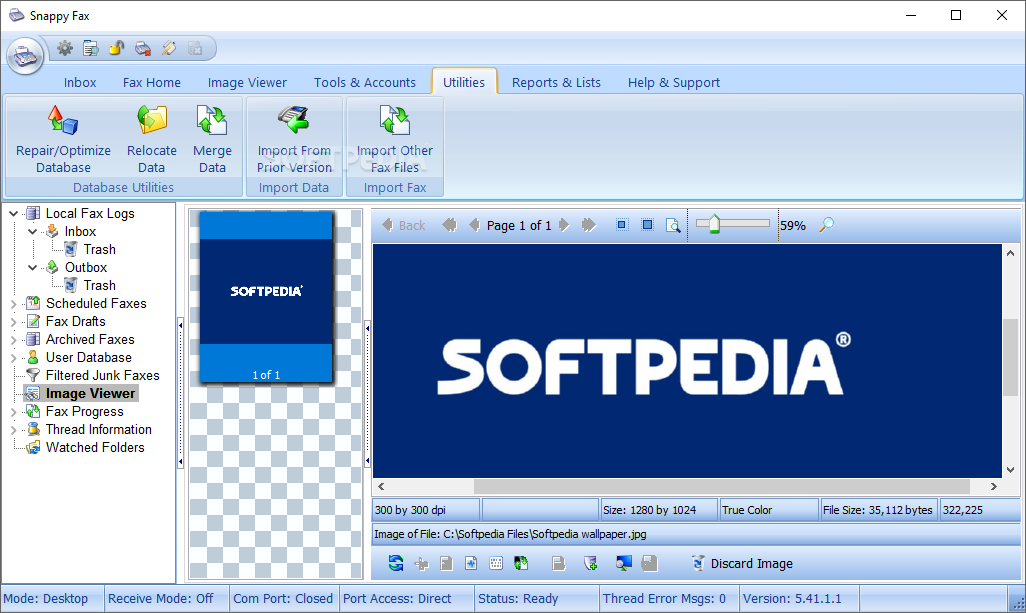1026x613 pixels.
Task: Click Import From Prior Version
Action: point(294,139)
